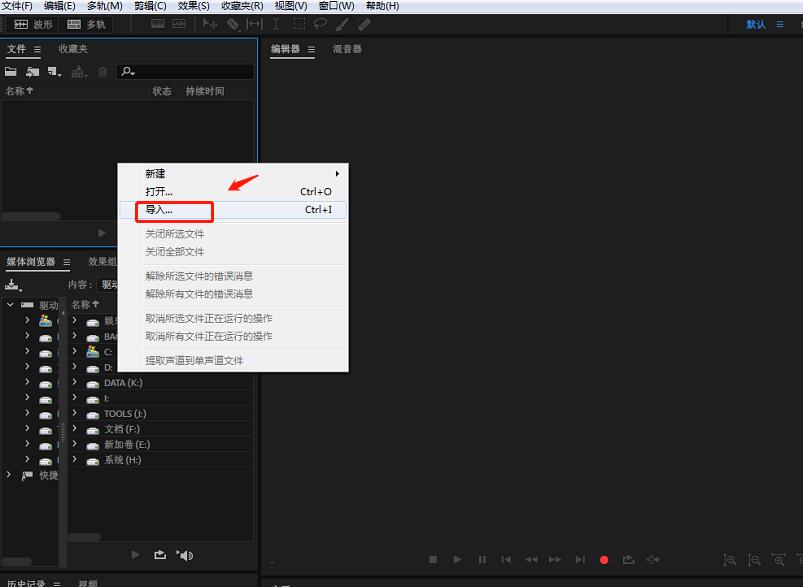Select the Time Selection tool
The width and height of the screenshot is (803, 587).
click(276, 24)
